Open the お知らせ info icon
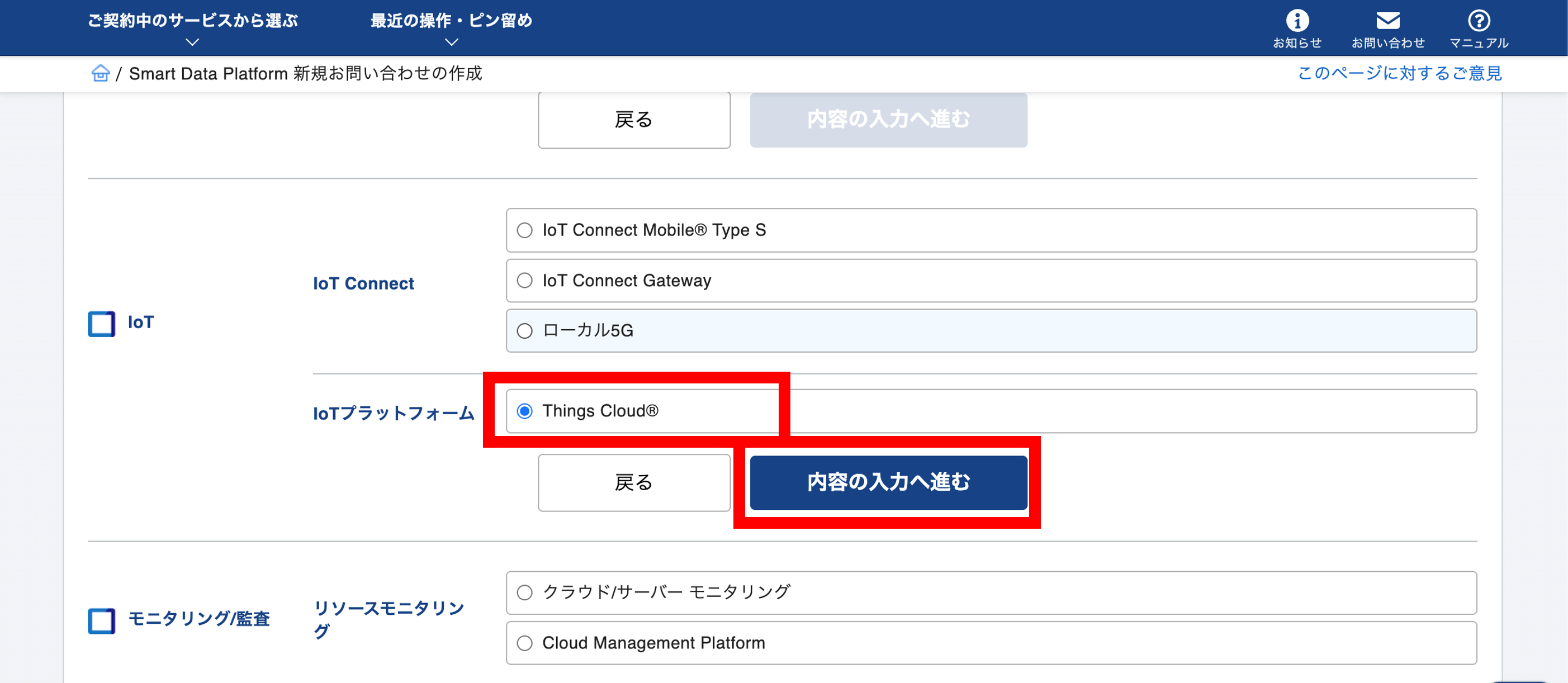 pyautogui.click(x=1297, y=21)
